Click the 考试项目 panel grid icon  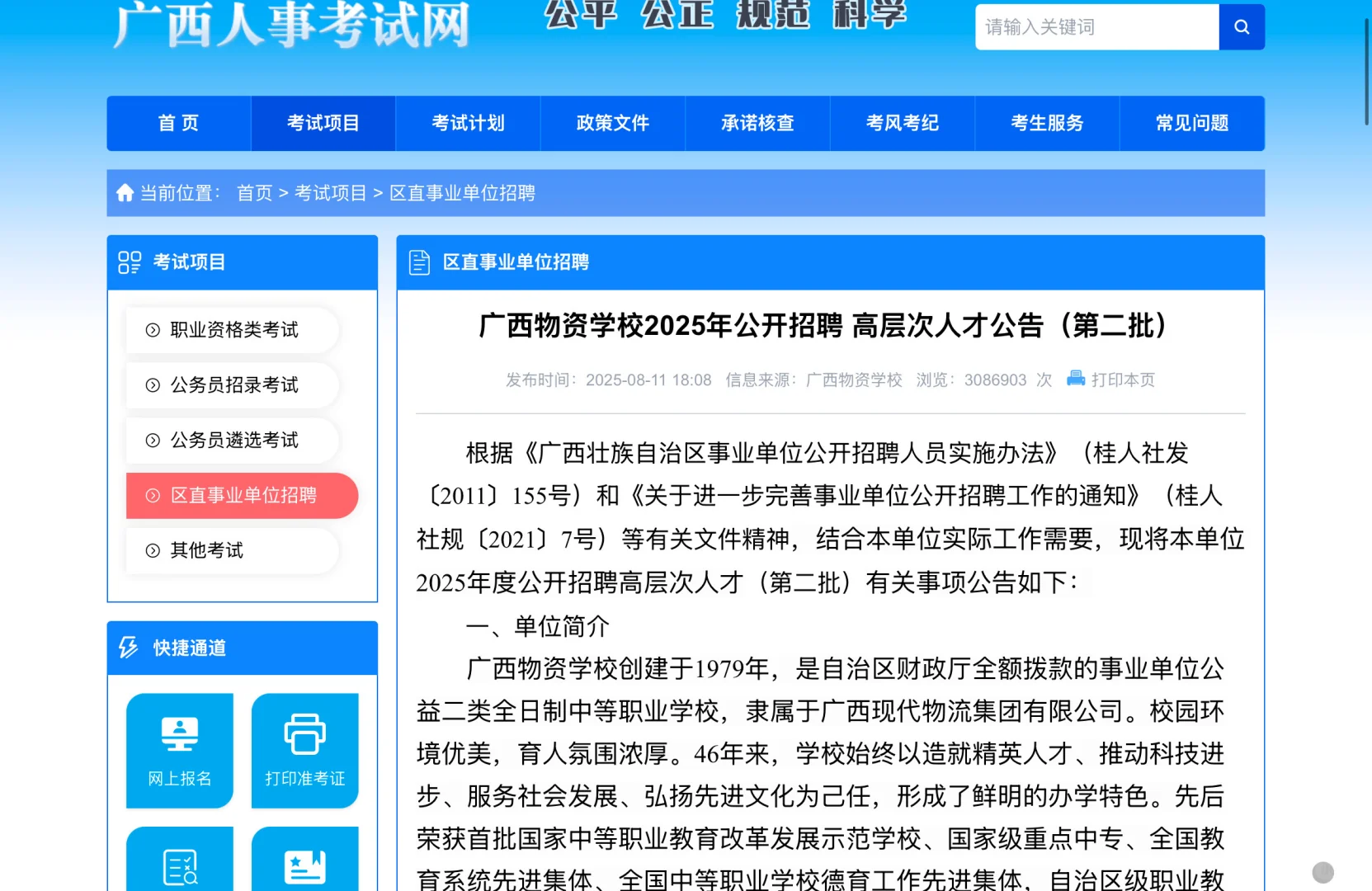click(130, 262)
